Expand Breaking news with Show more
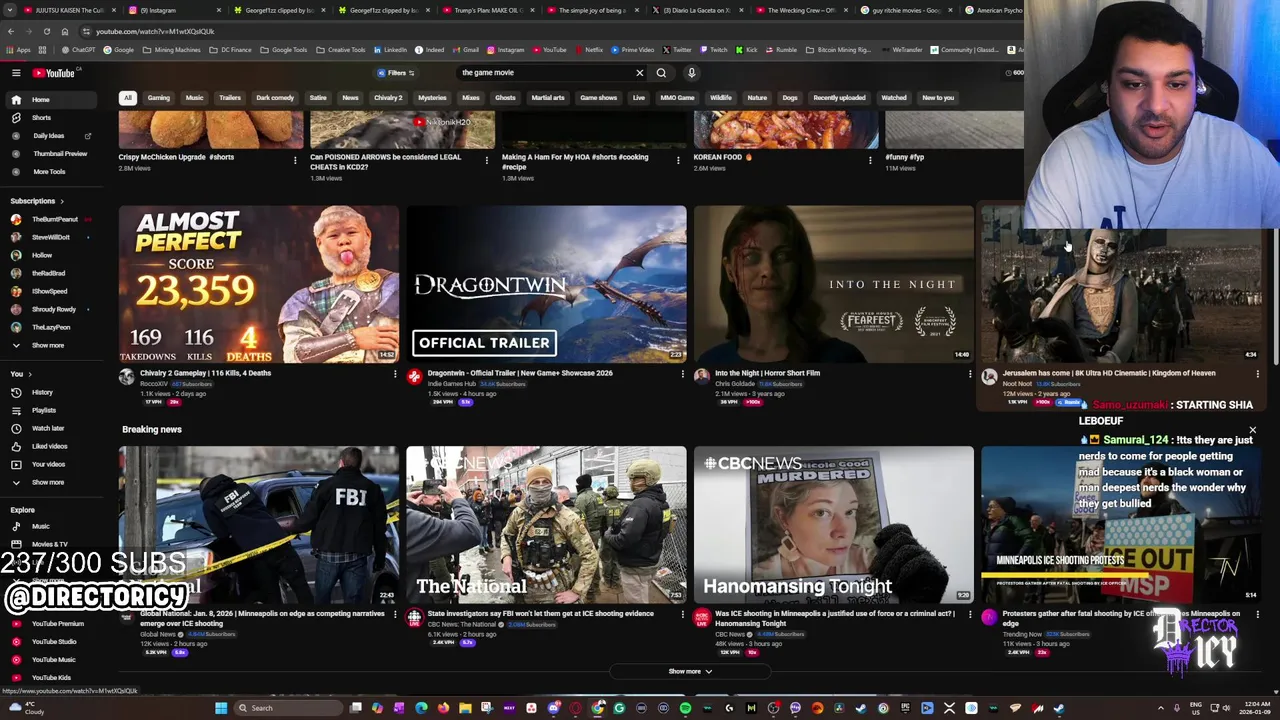Viewport: 1280px width, 720px height. [690, 672]
